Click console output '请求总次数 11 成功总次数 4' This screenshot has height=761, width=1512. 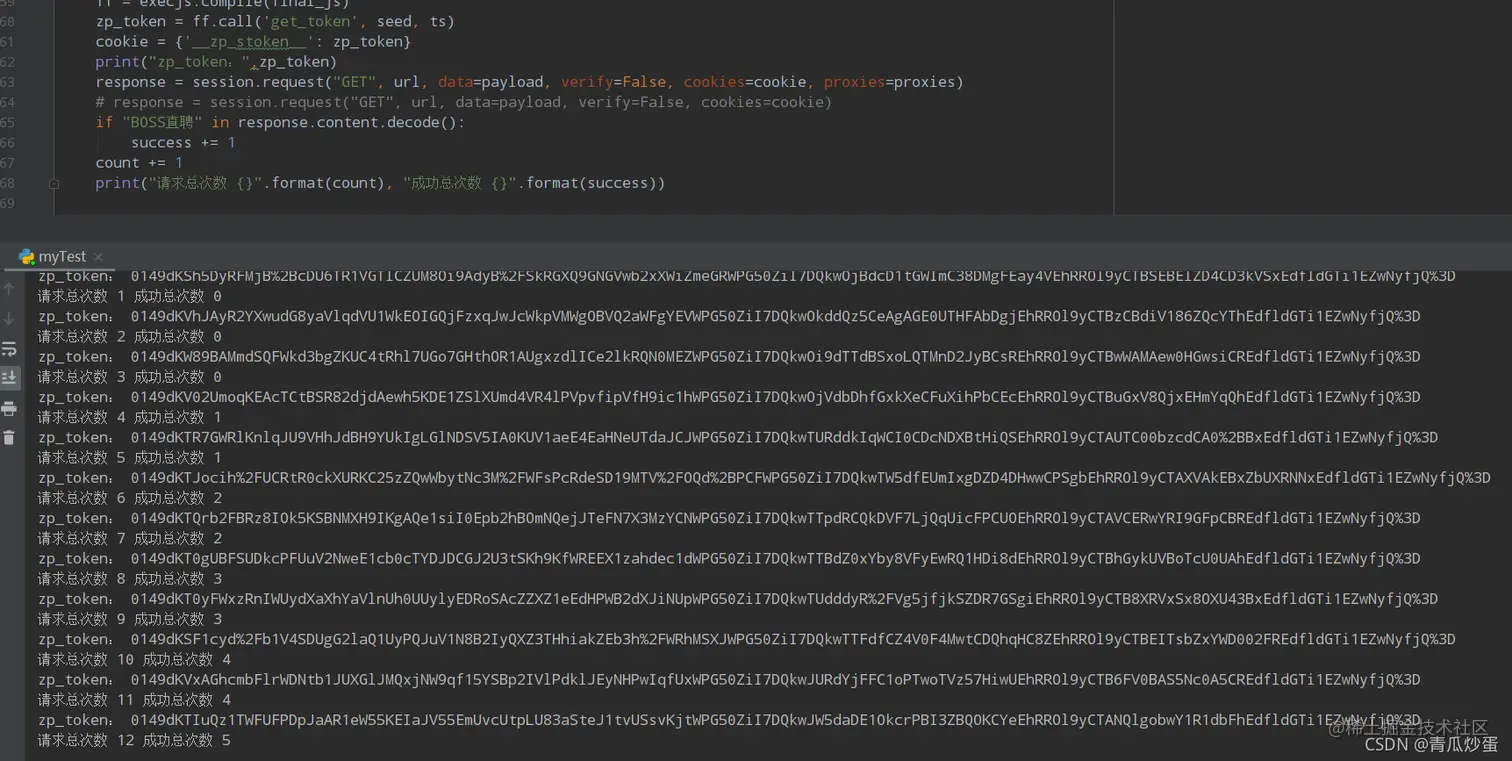(135, 699)
